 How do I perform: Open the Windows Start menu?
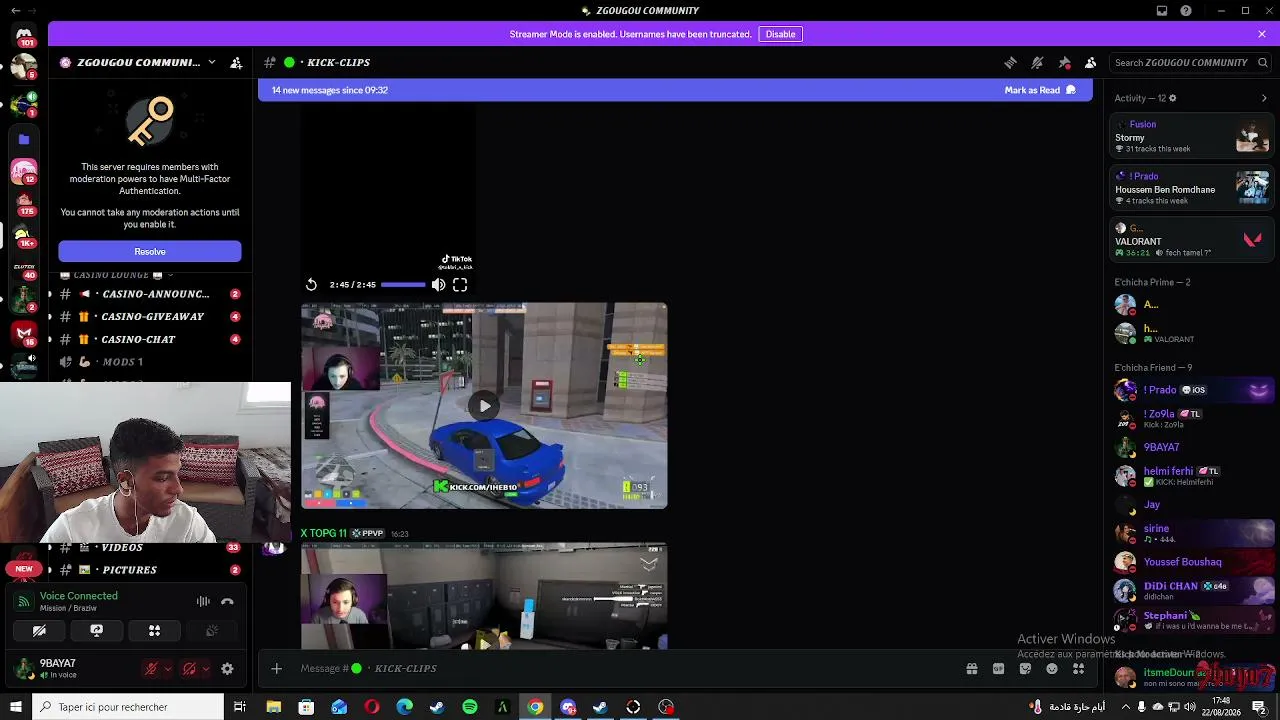point(15,707)
